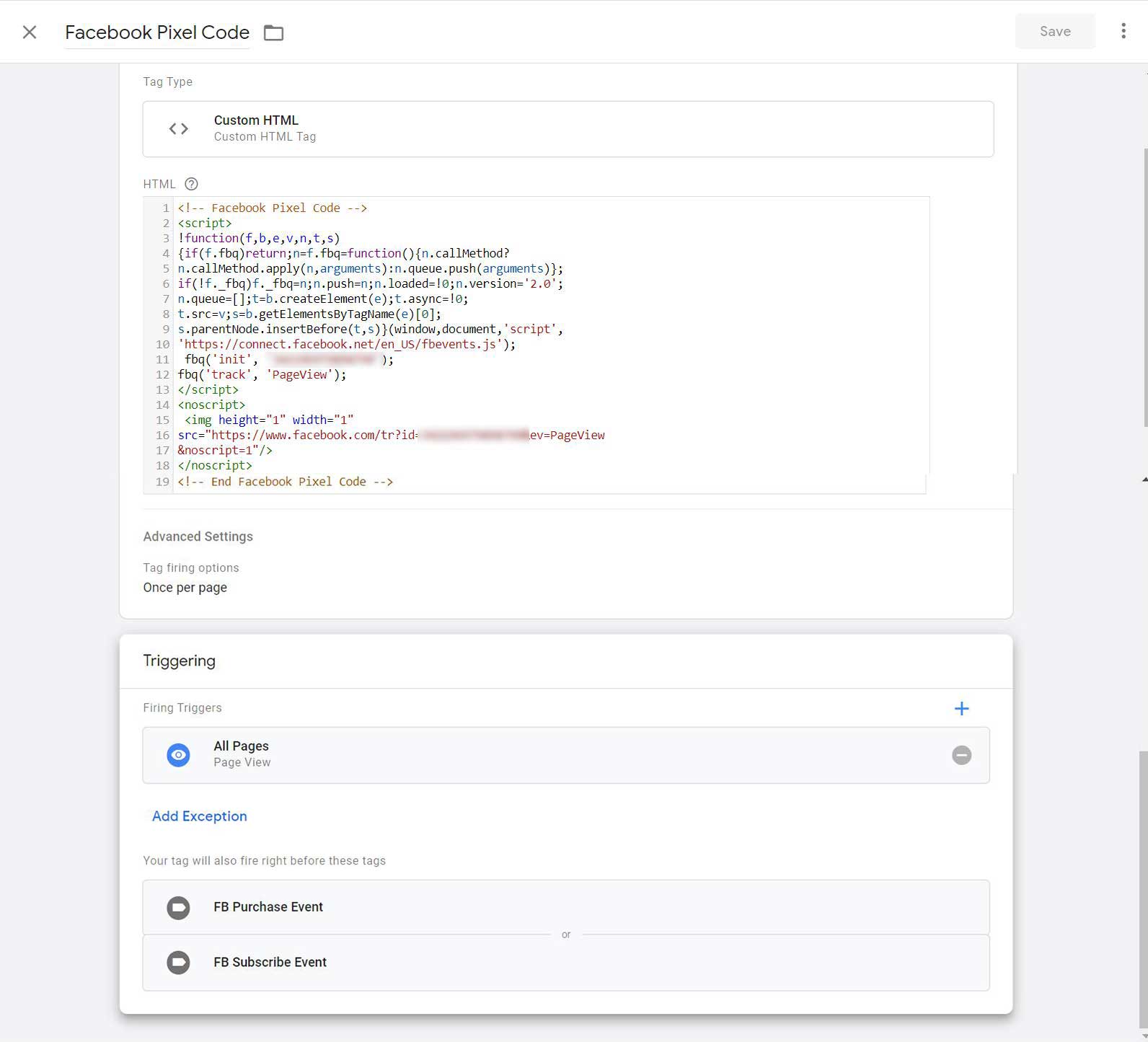This screenshot has height=1042, width=1148.
Task: Open the All Pages trigger row
Action: pos(566,755)
